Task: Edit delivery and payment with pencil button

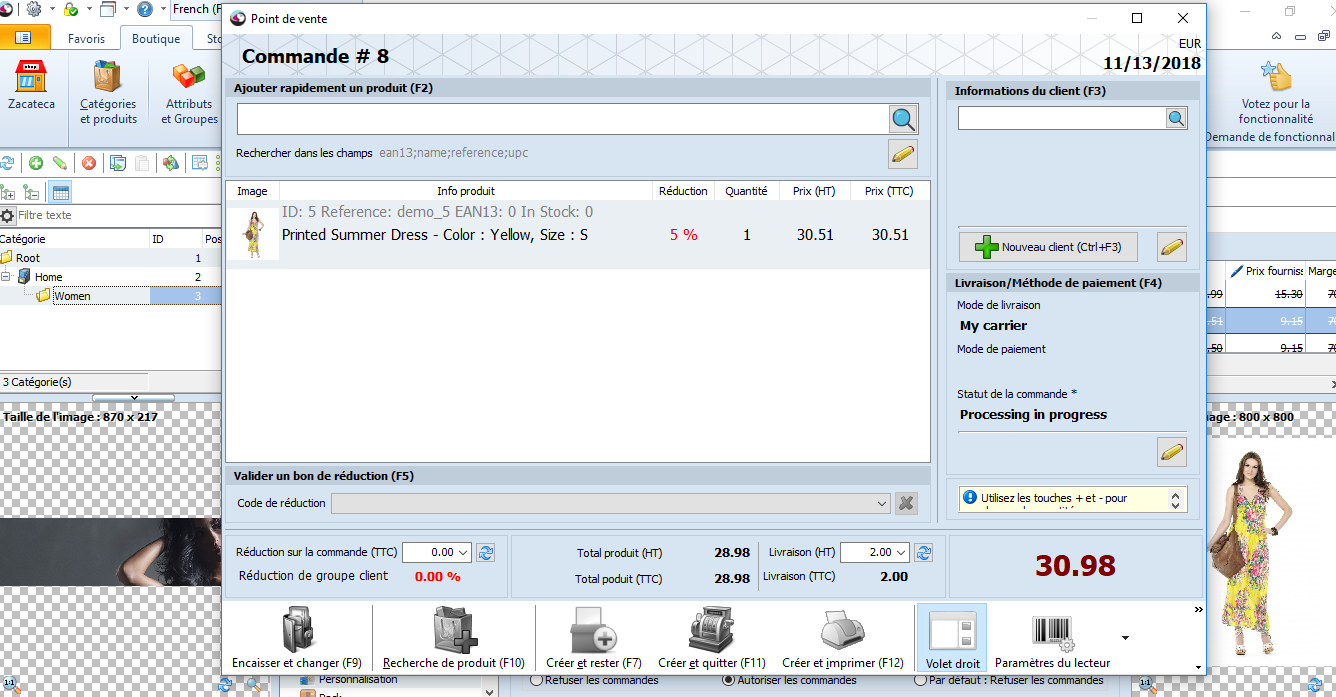Action: (1171, 452)
